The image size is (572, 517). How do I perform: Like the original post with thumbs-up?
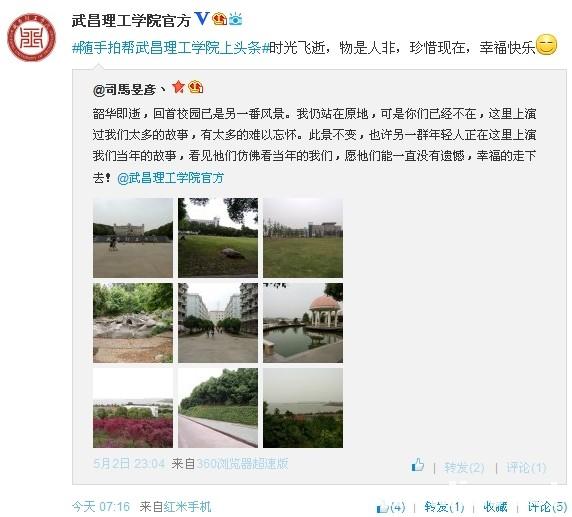click(418, 466)
